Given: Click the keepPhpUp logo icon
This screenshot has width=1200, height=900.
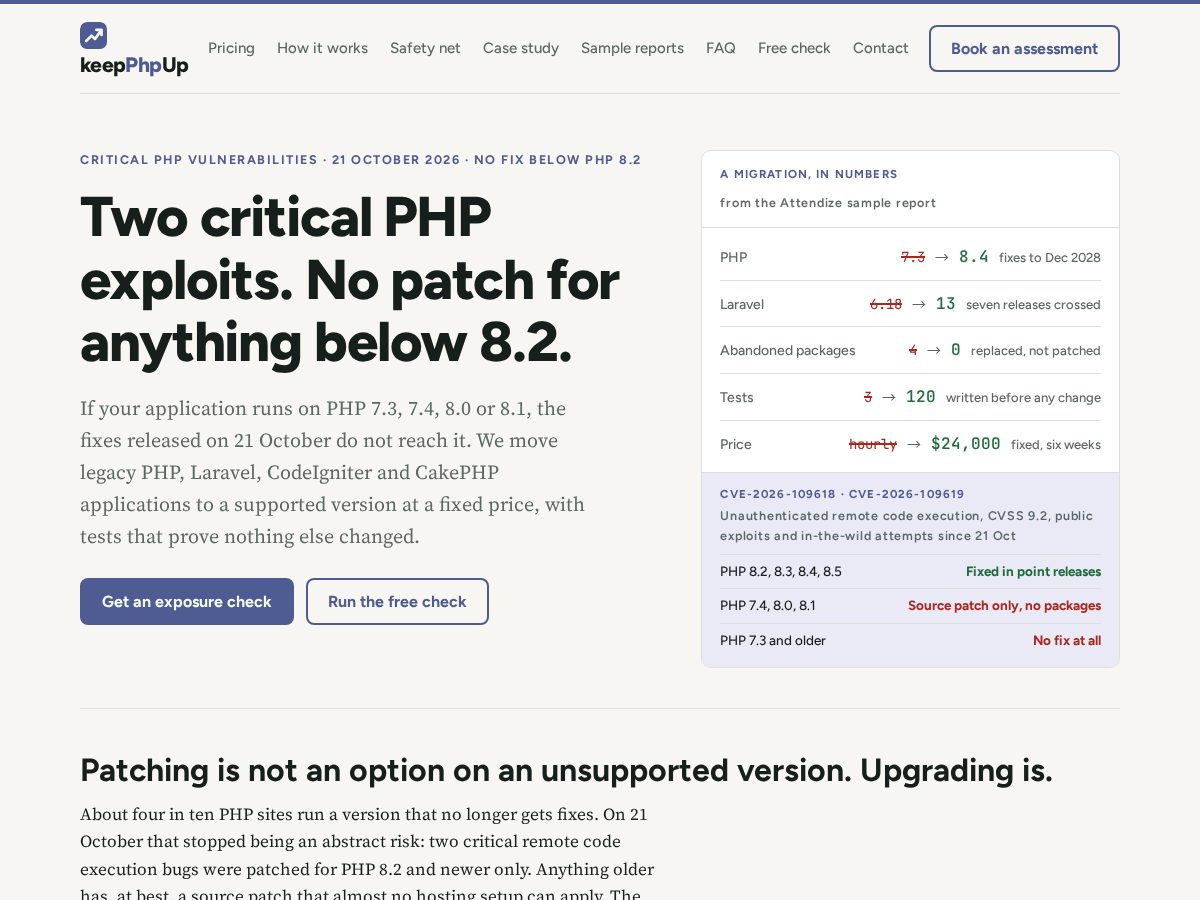Looking at the screenshot, I should pos(93,36).
